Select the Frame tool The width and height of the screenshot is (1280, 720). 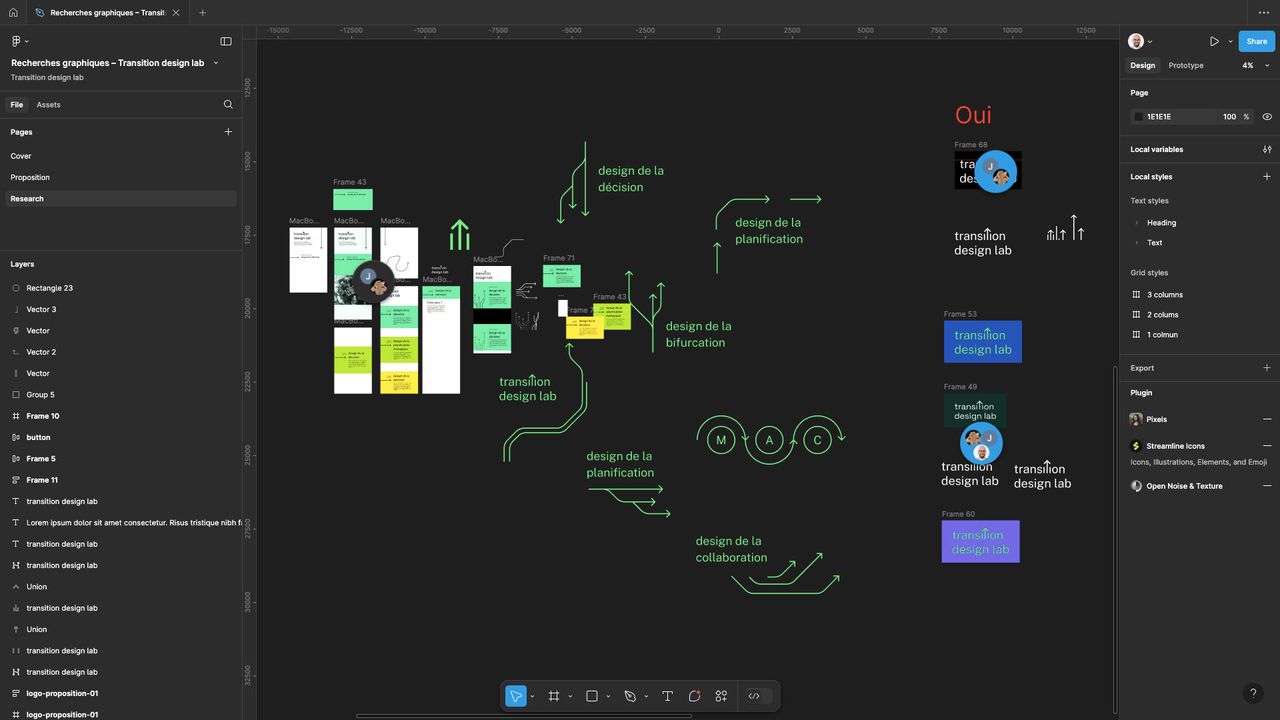point(554,696)
